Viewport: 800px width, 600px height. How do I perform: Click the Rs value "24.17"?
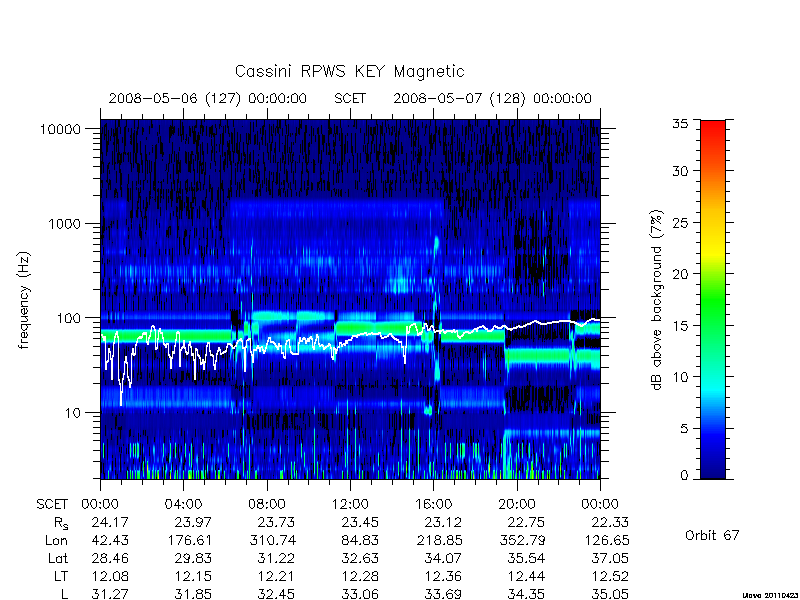point(110,522)
